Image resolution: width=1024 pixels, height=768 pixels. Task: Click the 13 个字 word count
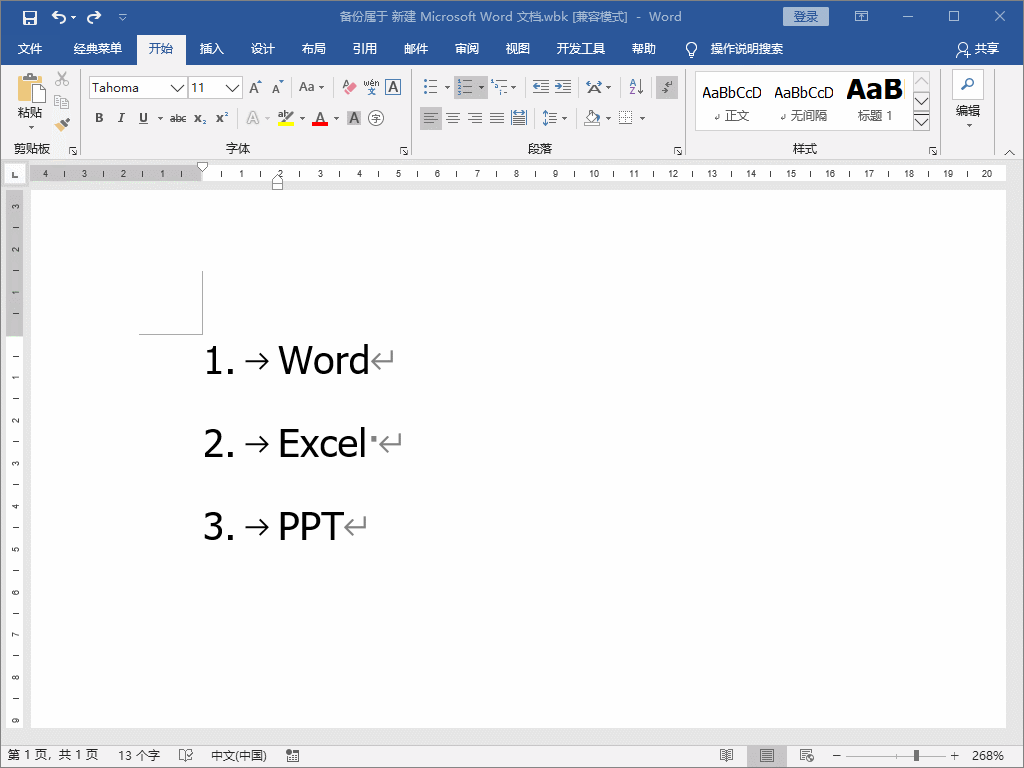pyautogui.click(x=139, y=756)
